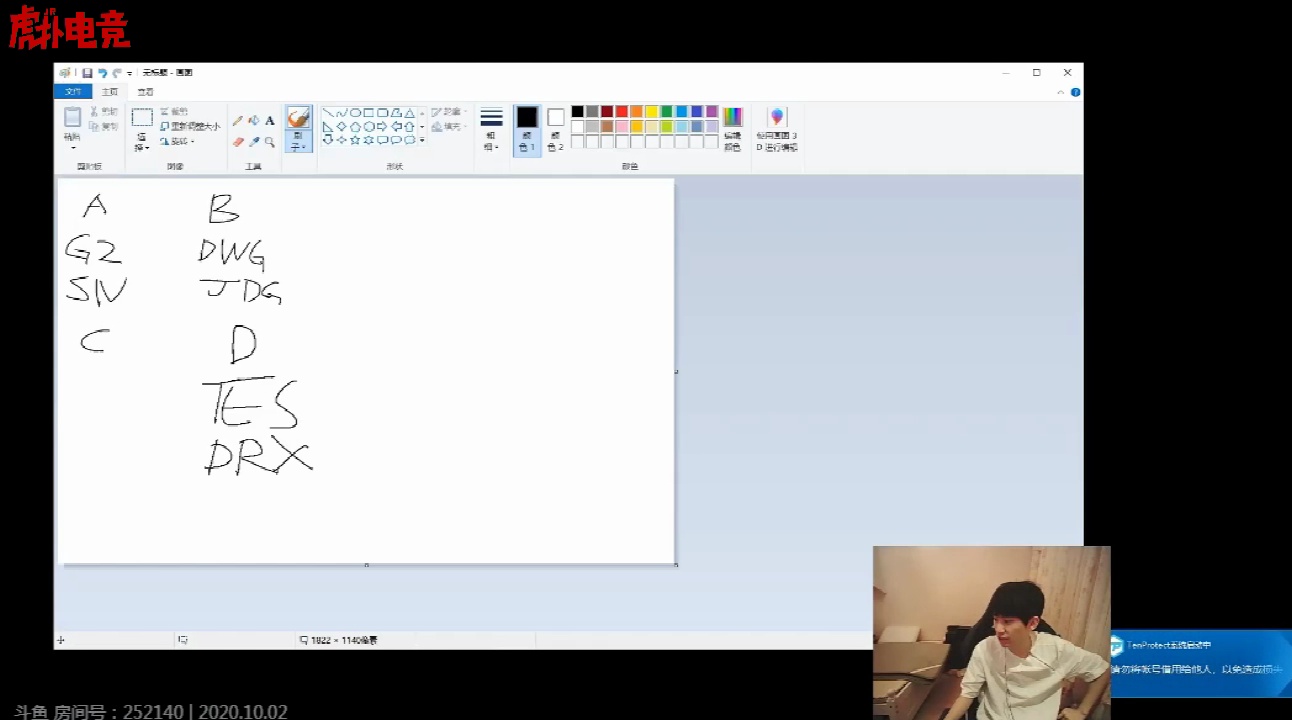Select Color 1 foreground box

click(x=527, y=129)
